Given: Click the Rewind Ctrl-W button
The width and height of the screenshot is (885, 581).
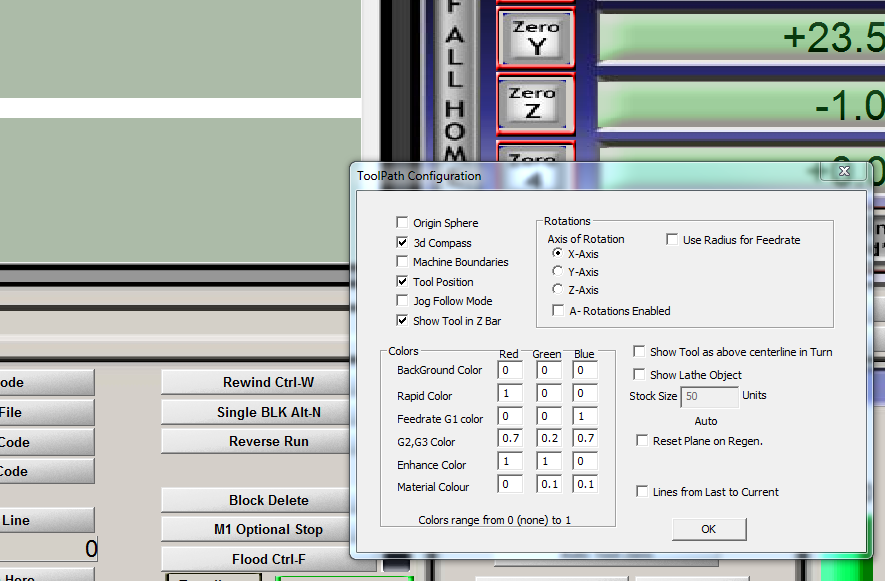Looking at the screenshot, I should point(268,382).
